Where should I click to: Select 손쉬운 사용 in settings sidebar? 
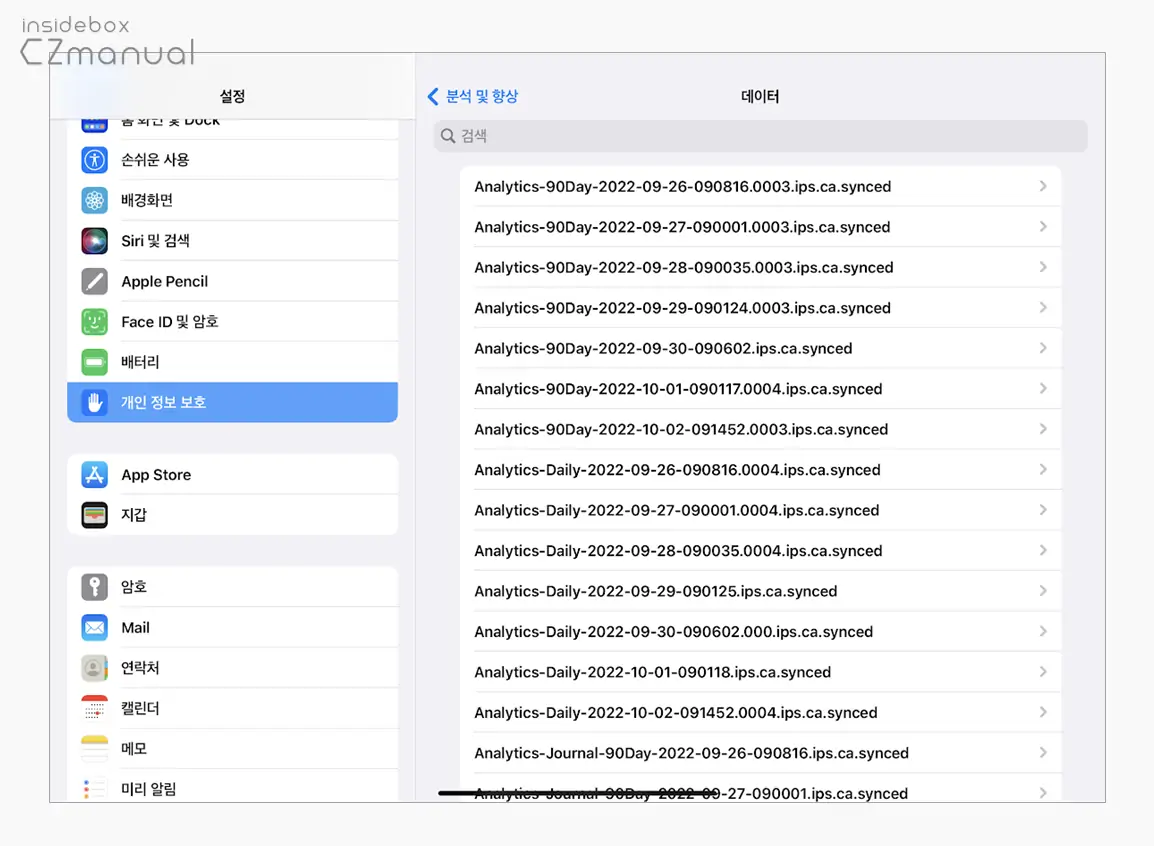click(x=233, y=160)
